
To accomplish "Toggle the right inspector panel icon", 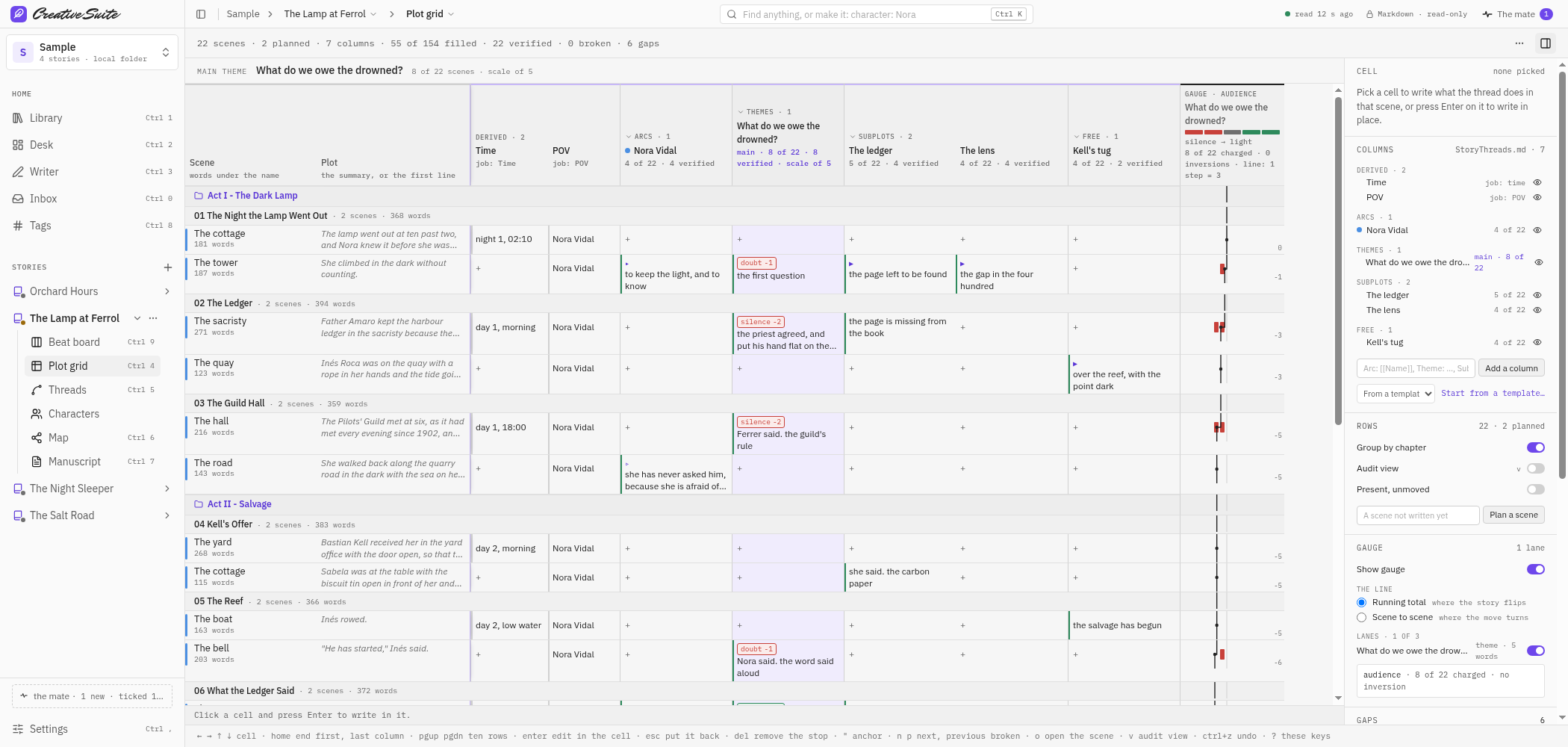I will click(x=1546, y=43).
